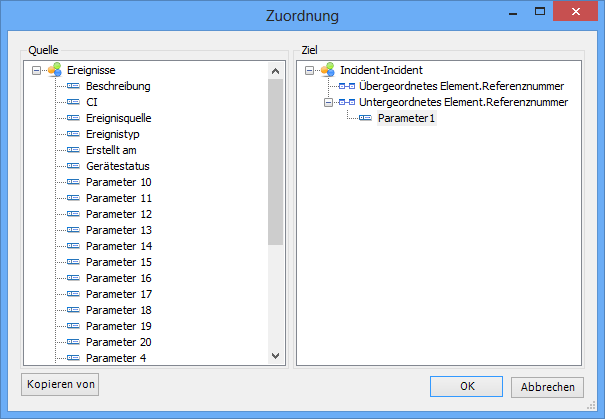The height and width of the screenshot is (419, 605).
Task: Click the relation icon for Untergeordnetes Element.Referenznummer
Action: pos(347,103)
